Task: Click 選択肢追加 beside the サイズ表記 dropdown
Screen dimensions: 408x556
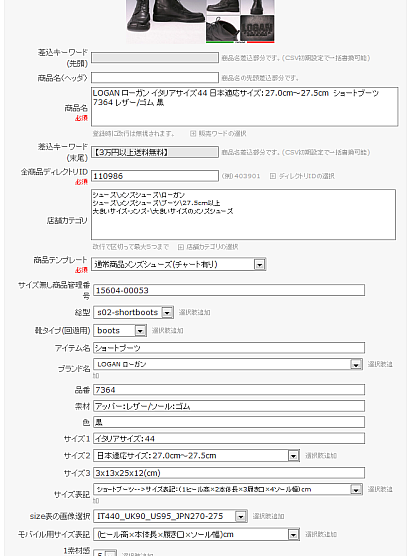Action: point(380,489)
